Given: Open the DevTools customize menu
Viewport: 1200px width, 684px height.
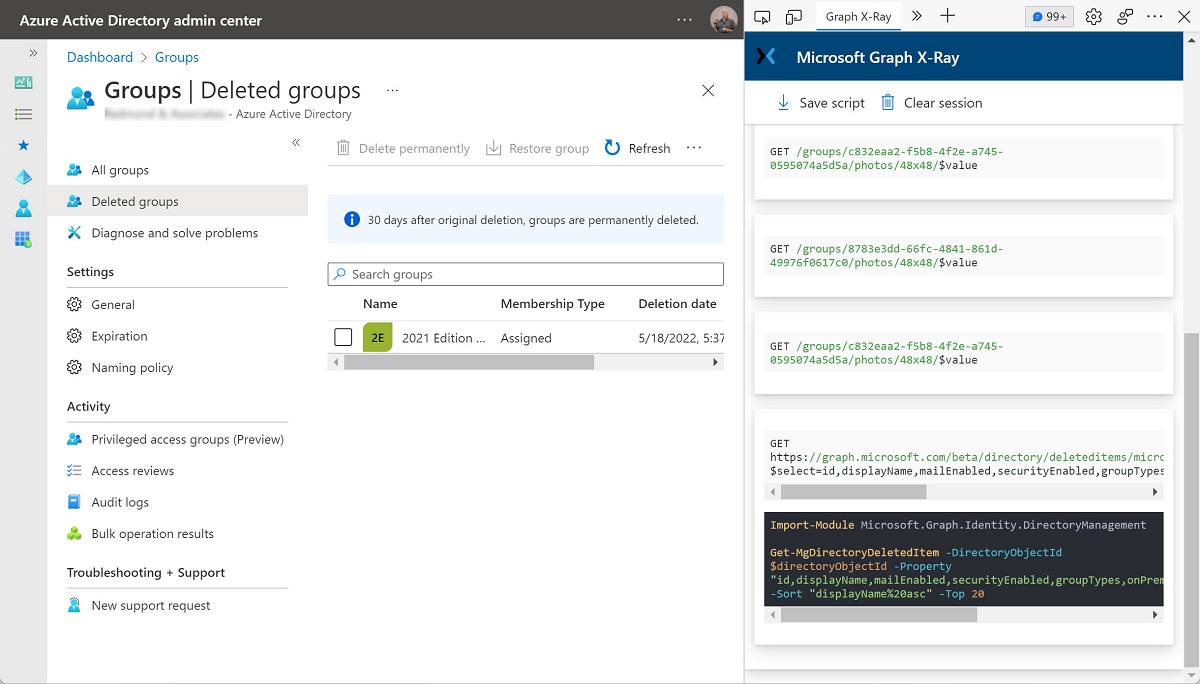Looking at the screenshot, I should point(1155,16).
